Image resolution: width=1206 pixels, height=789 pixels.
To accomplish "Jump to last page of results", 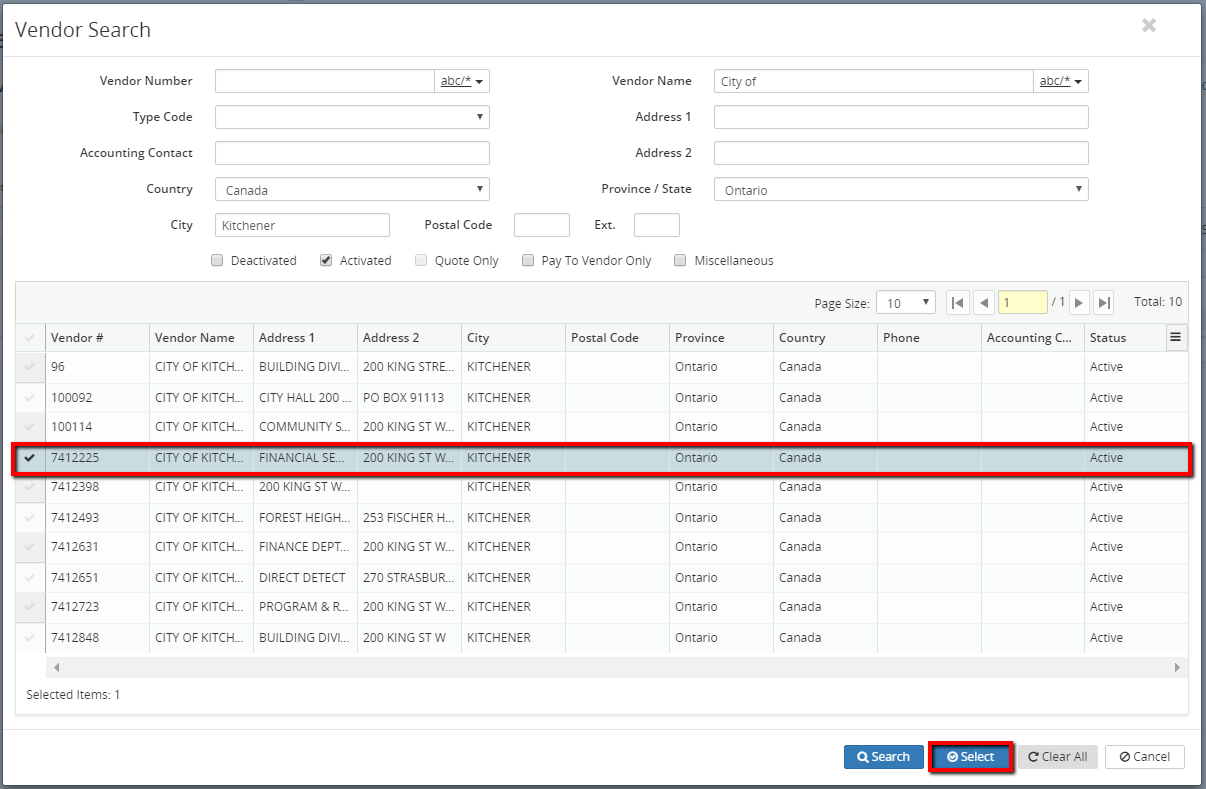I will [1104, 303].
